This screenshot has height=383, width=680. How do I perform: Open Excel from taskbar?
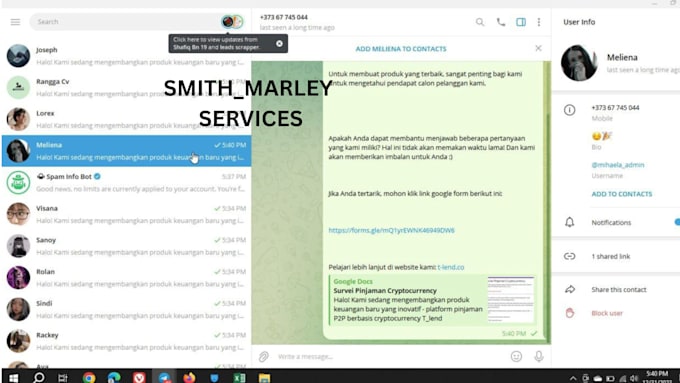coord(239,377)
